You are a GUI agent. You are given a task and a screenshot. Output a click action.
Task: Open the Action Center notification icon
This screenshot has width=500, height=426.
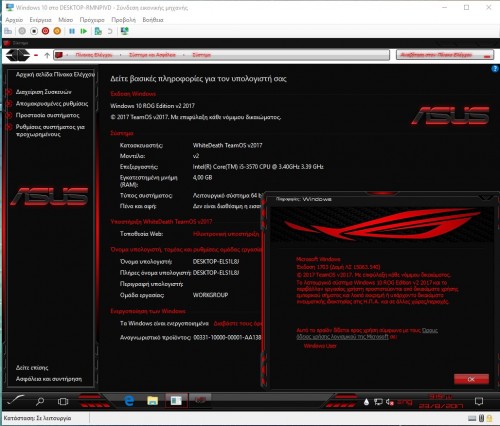(479, 401)
